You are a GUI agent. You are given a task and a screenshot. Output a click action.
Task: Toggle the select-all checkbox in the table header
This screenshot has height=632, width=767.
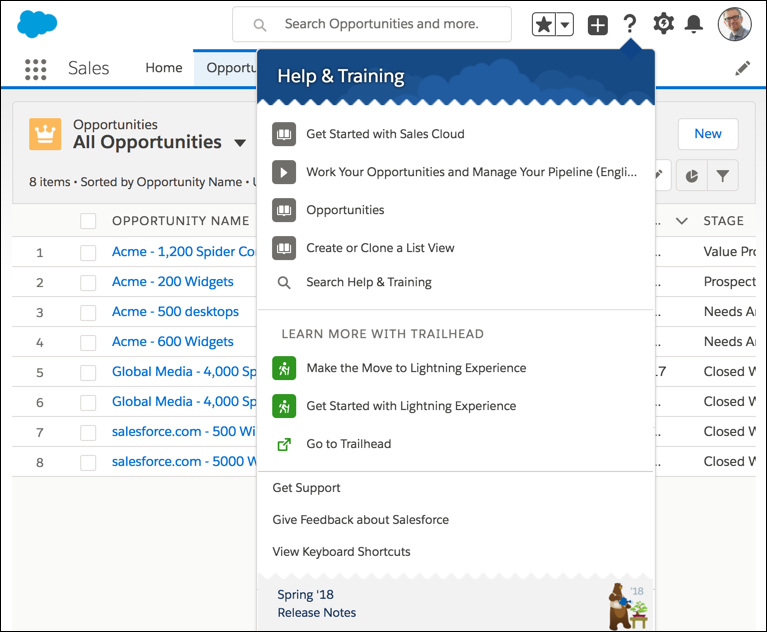point(88,221)
